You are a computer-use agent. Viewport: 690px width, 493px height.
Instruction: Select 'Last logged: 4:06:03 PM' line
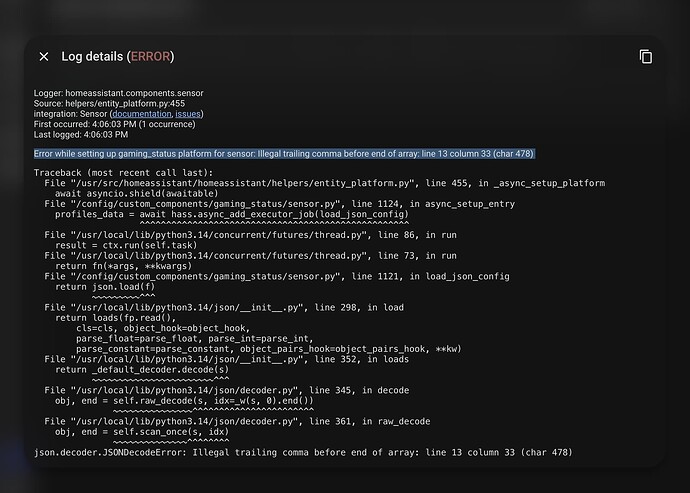81,135
